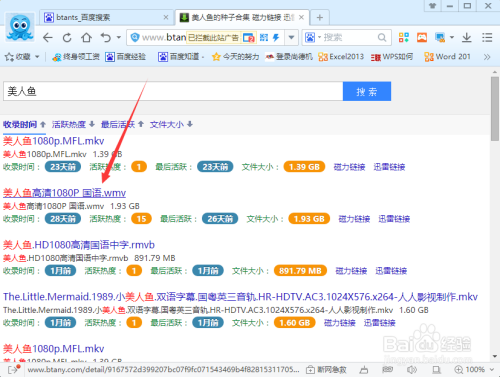Open the game controller icon
The height and width of the screenshot is (377, 500).
(422, 37)
